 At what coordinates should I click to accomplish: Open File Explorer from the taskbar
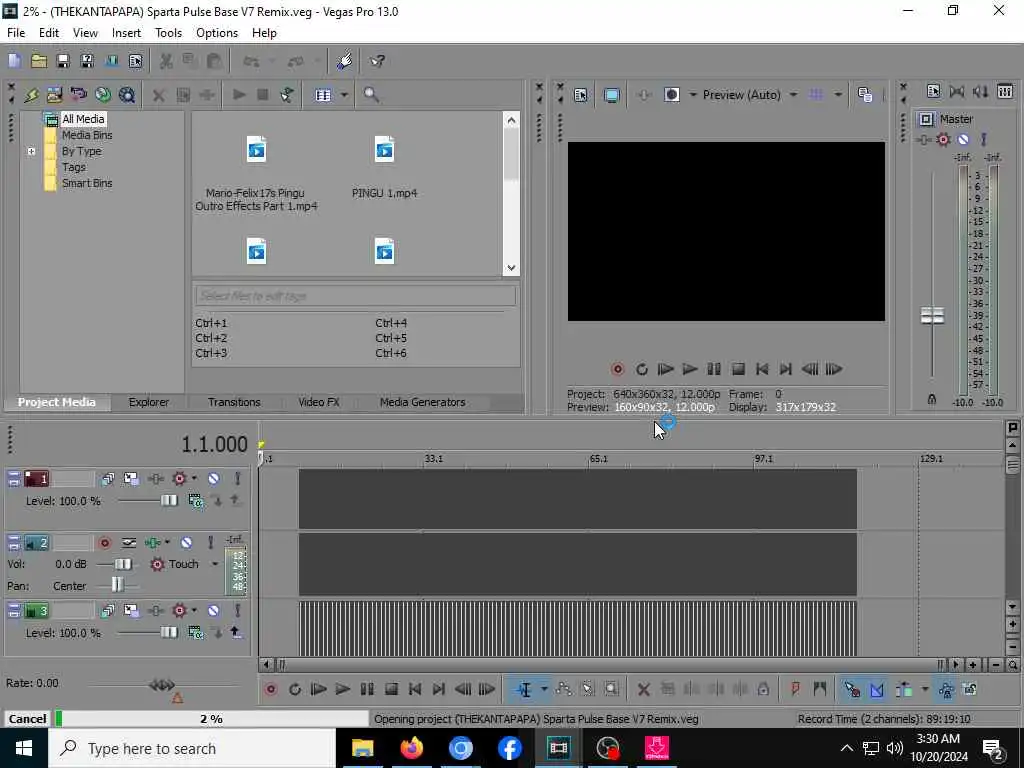point(362,748)
